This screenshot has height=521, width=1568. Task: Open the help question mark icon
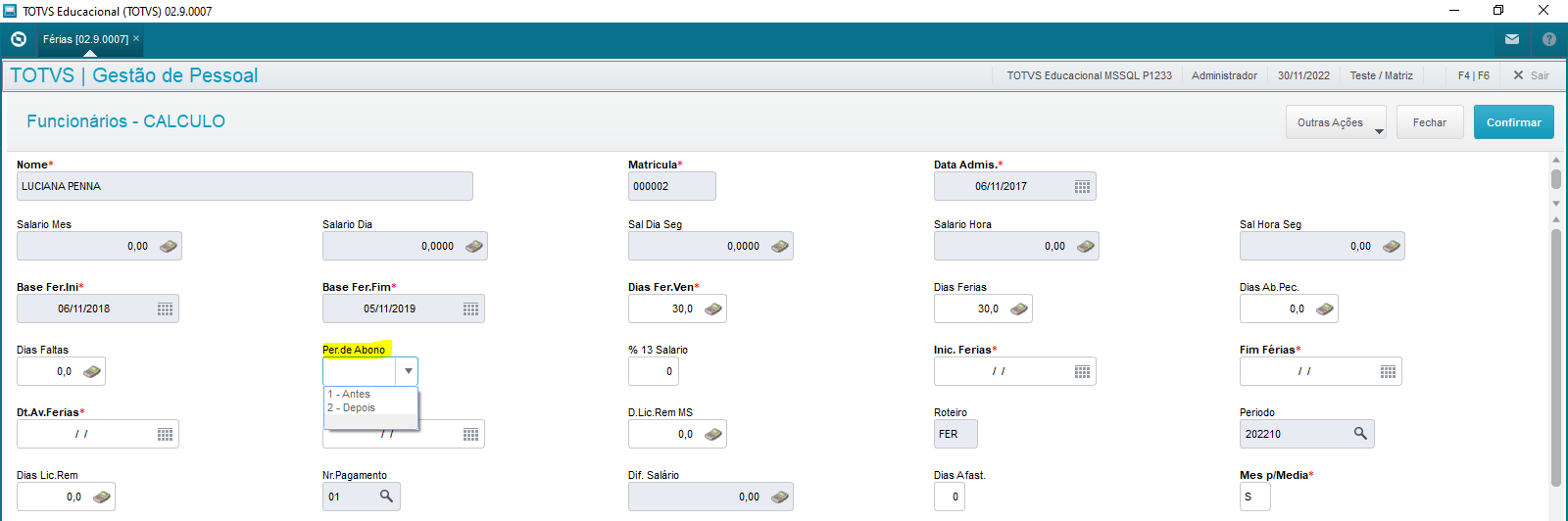[1549, 39]
